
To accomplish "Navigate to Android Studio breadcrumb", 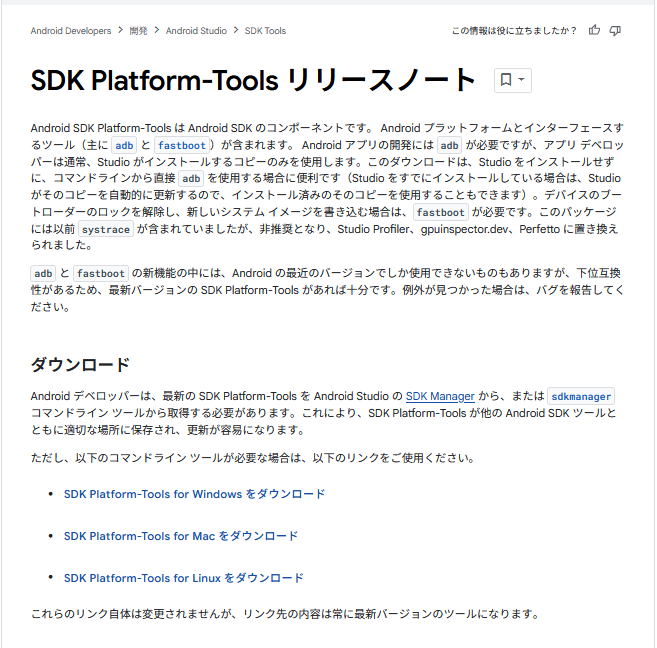I will click(x=196, y=31).
